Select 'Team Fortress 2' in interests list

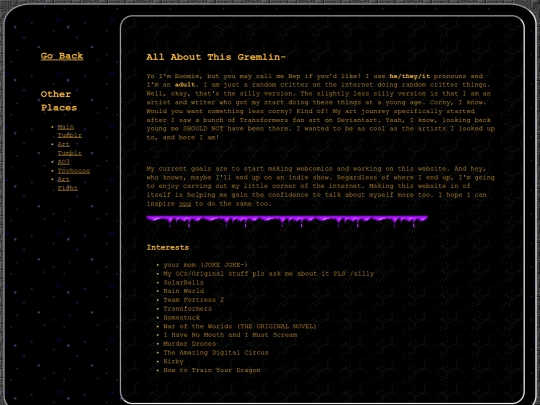(193, 300)
